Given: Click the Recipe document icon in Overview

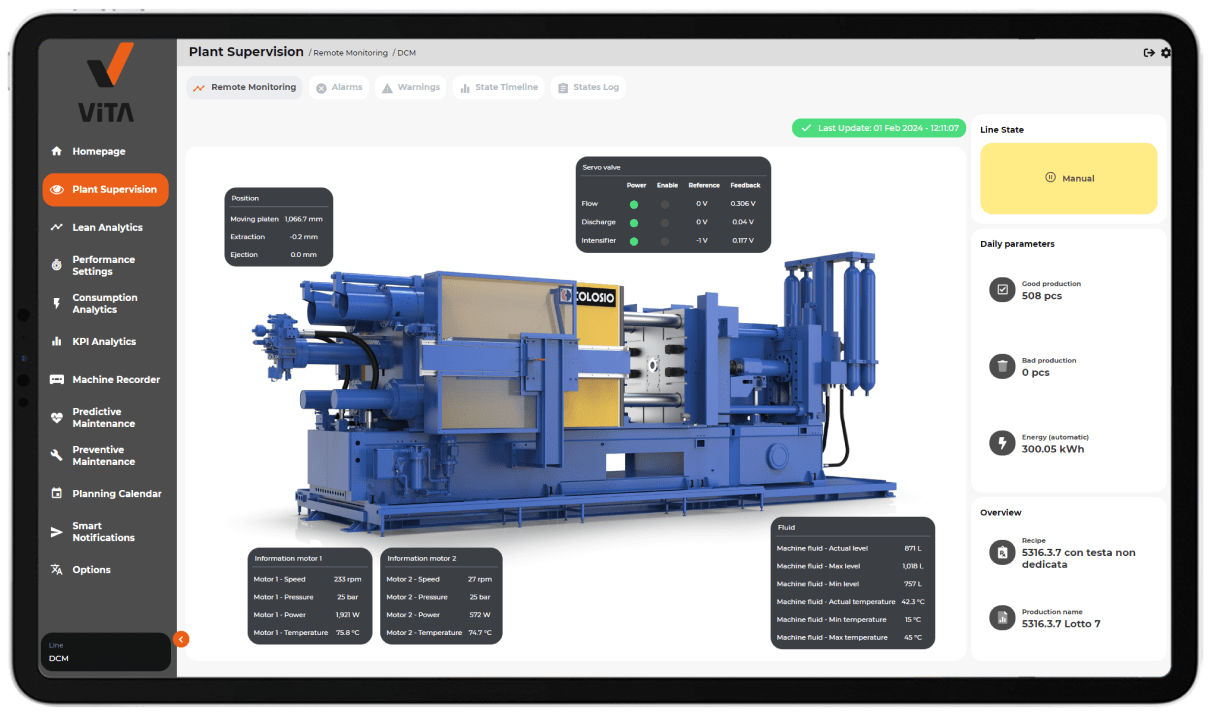Looking at the screenshot, I should coord(1002,552).
